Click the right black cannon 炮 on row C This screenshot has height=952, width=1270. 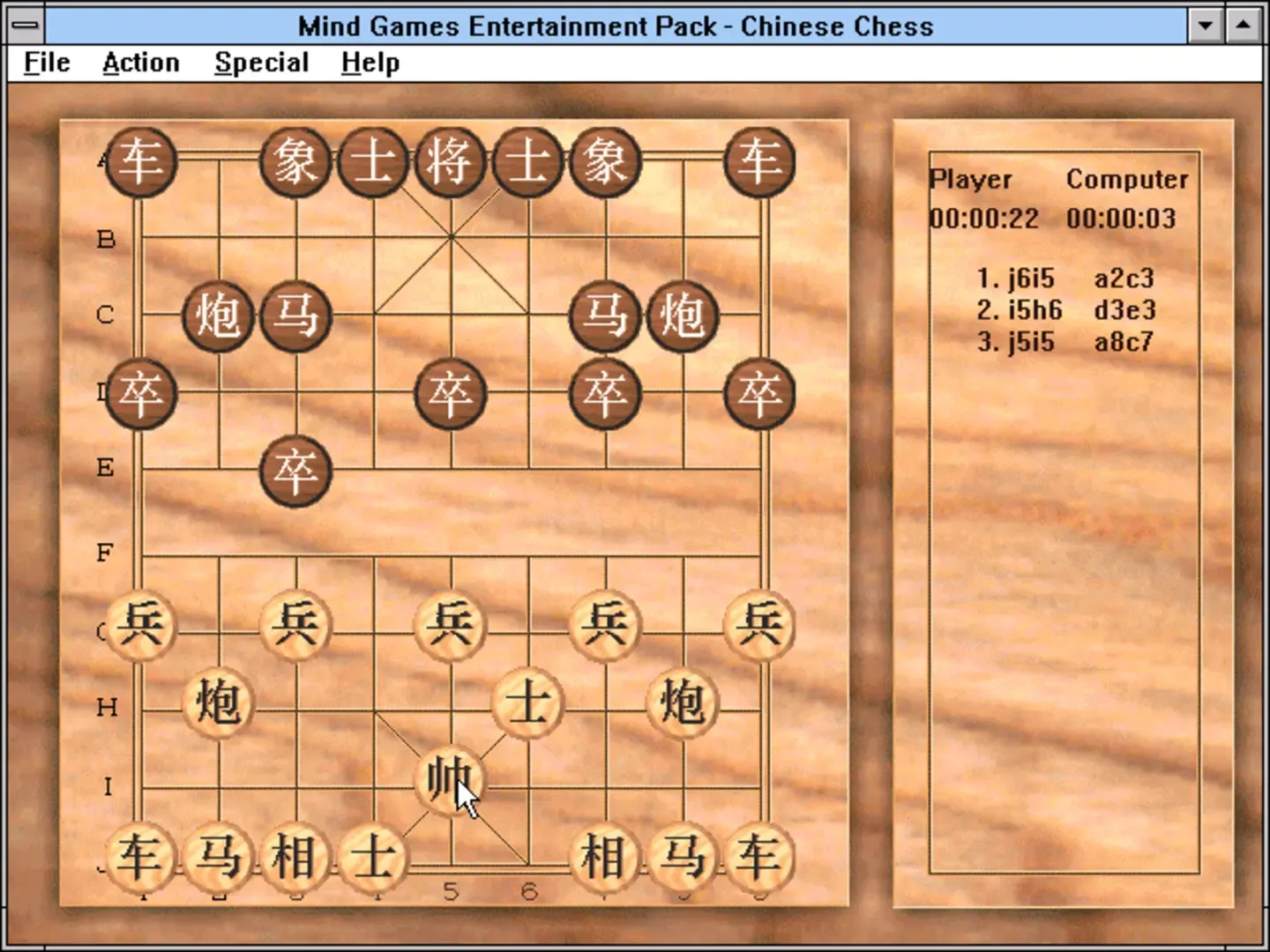click(x=682, y=316)
